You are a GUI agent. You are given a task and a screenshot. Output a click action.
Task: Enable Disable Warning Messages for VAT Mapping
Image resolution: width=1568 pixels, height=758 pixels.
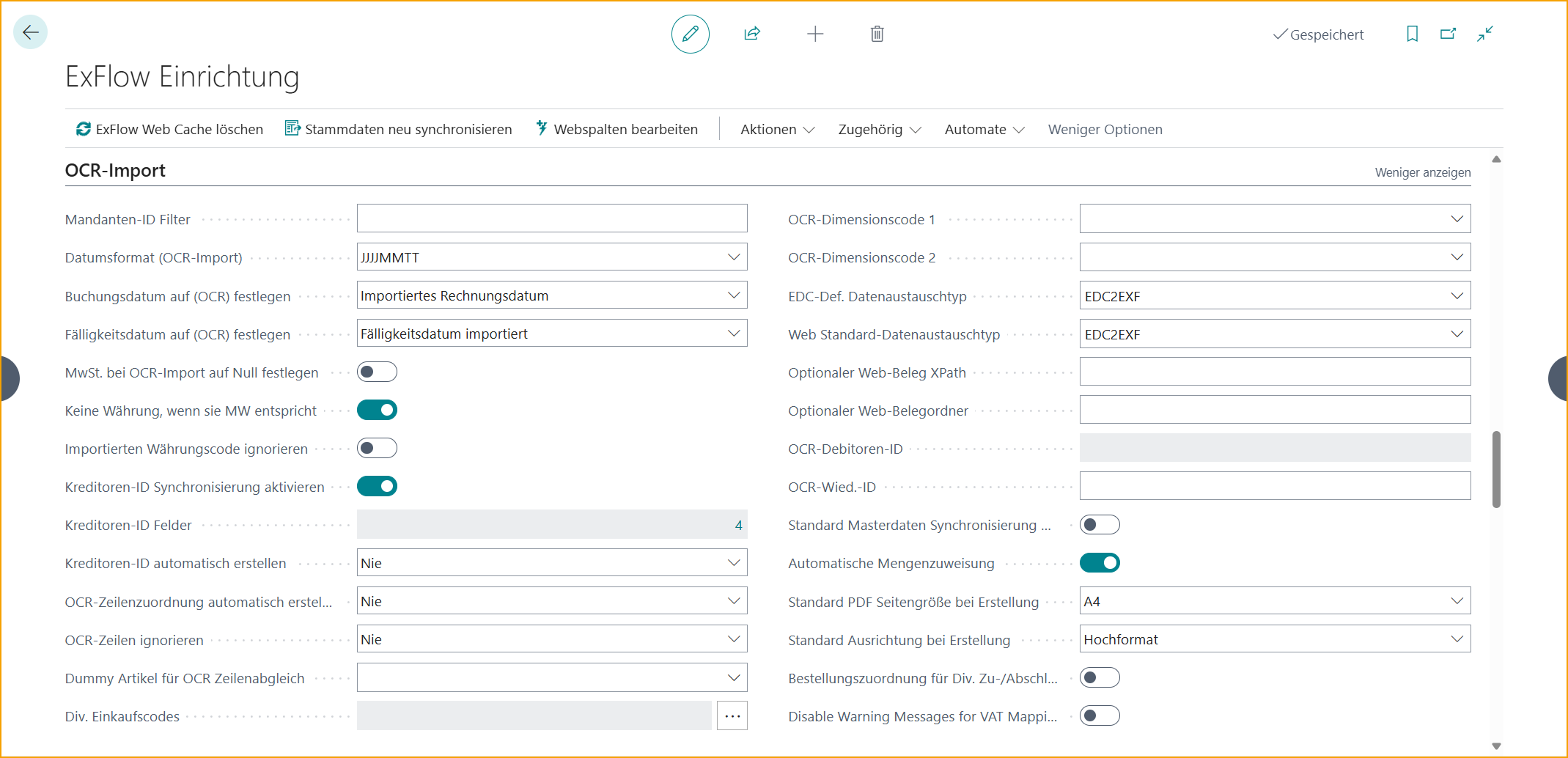[1100, 715]
